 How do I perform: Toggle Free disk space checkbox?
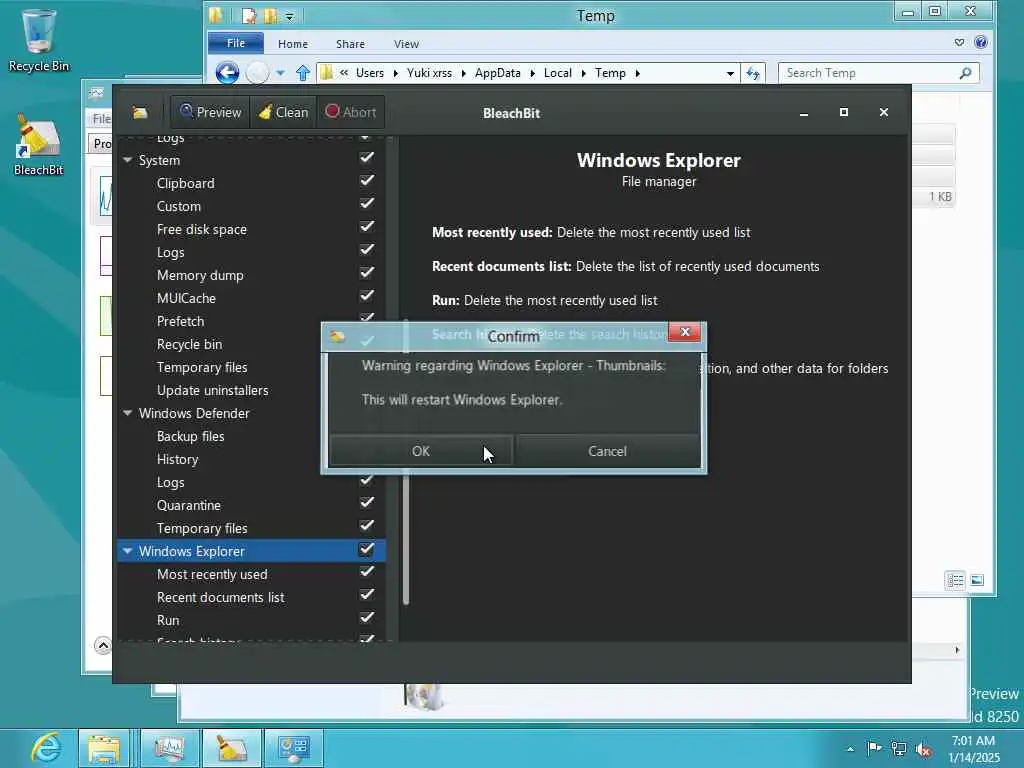[367, 227]
